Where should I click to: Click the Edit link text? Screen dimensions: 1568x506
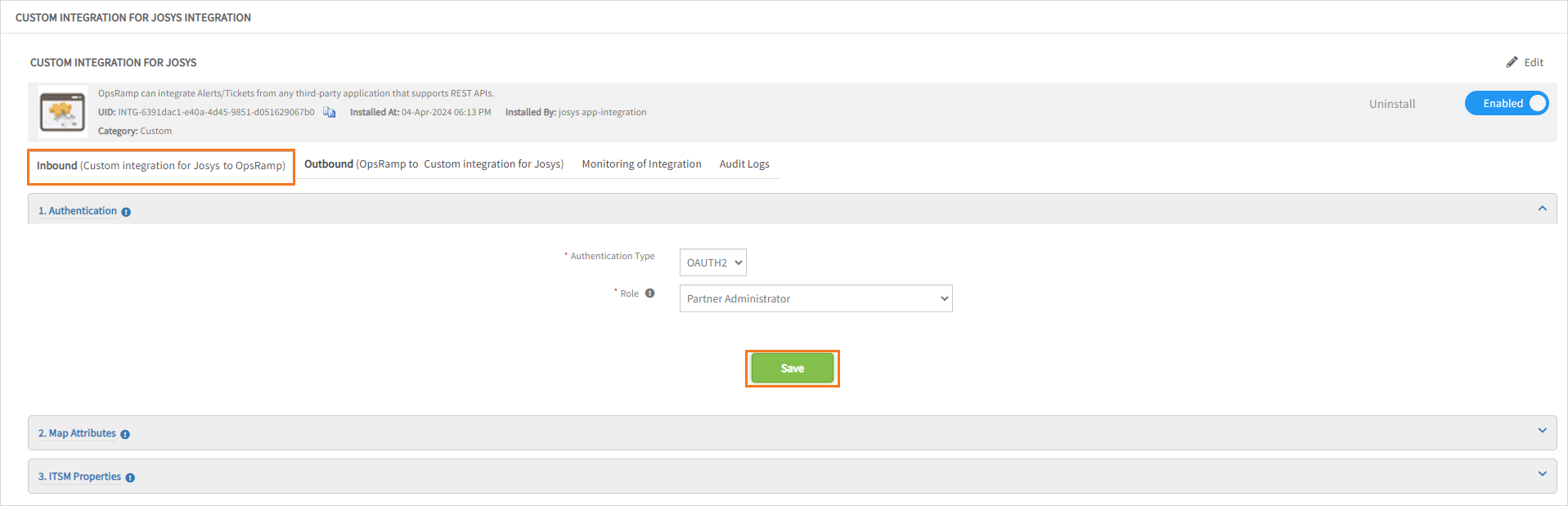pyautogui.click(x=1534, y=62)
